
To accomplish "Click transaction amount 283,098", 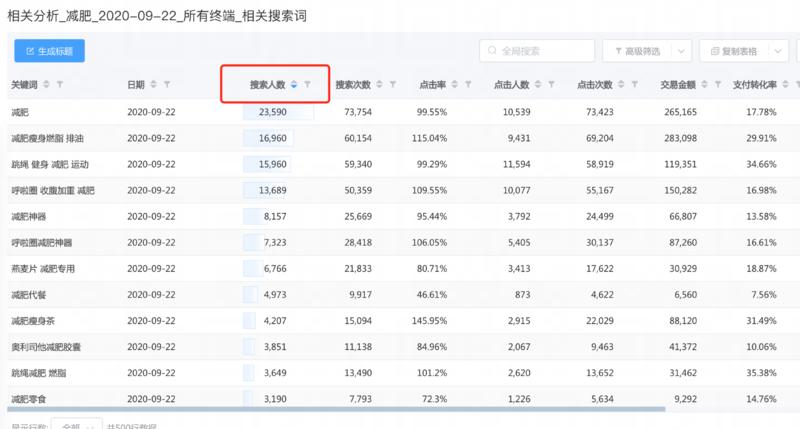I will [x=681, y=138].
